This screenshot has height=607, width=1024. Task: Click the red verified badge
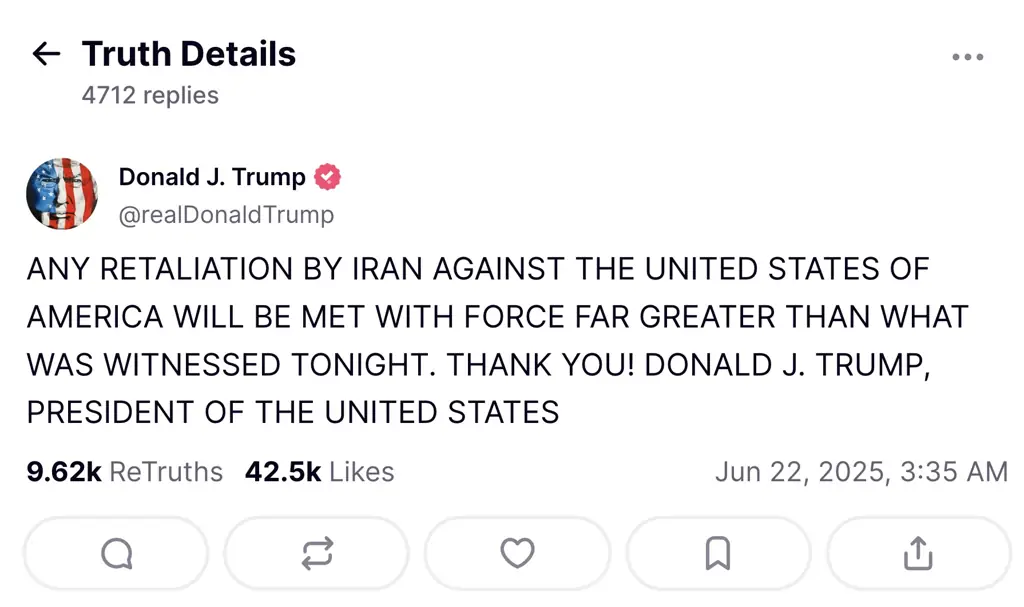pyautogui.click(x=327, y=178)
